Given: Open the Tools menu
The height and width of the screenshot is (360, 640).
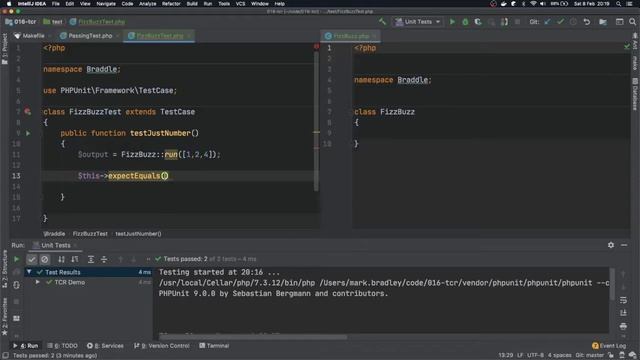Looking at the screenshot, I should click(x=224, y=4).
